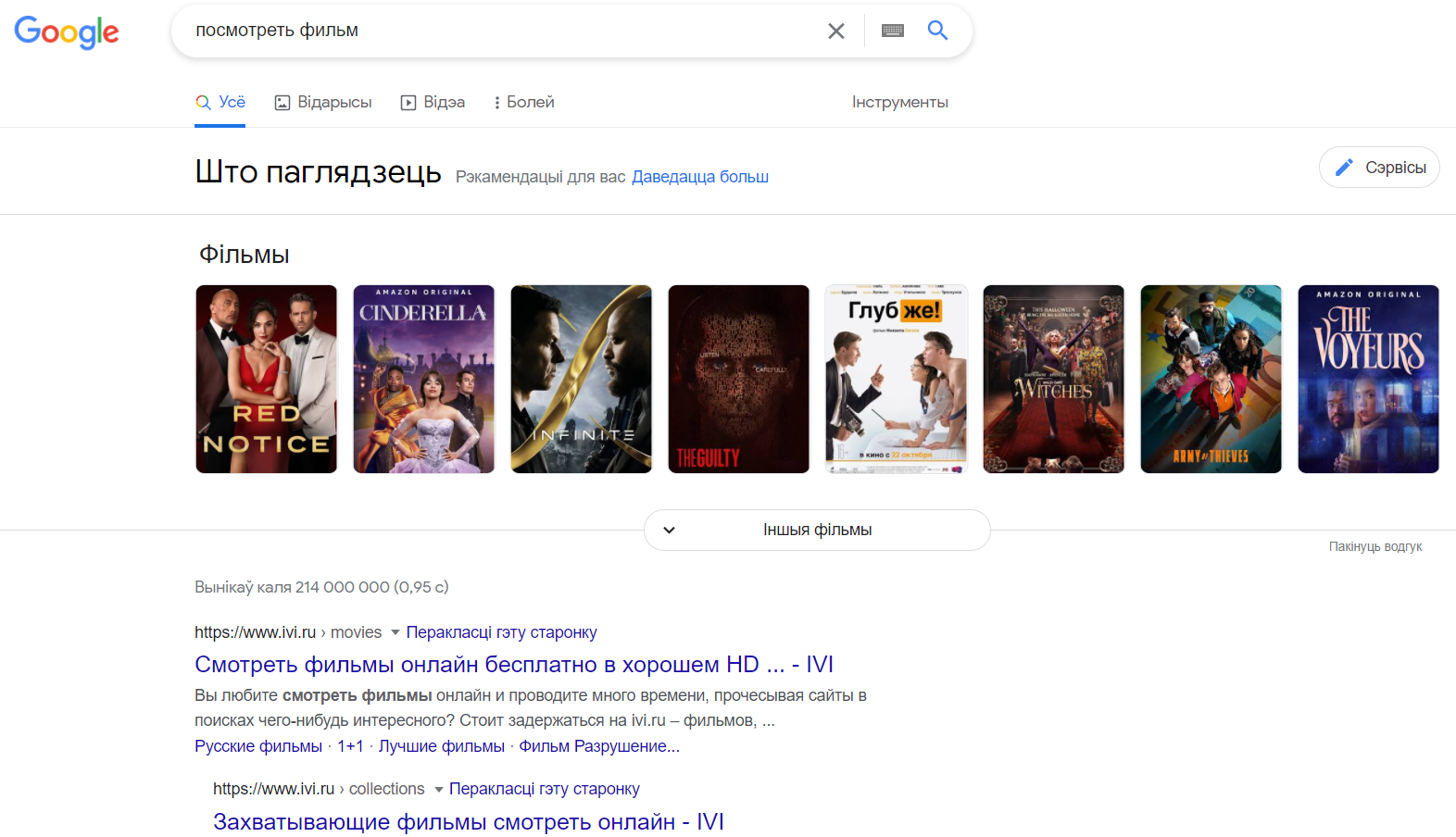The height and width of the screenshot is (837, 1456).
Task: Open The Voyeurs movie poster
Action: click(1369, 379)
